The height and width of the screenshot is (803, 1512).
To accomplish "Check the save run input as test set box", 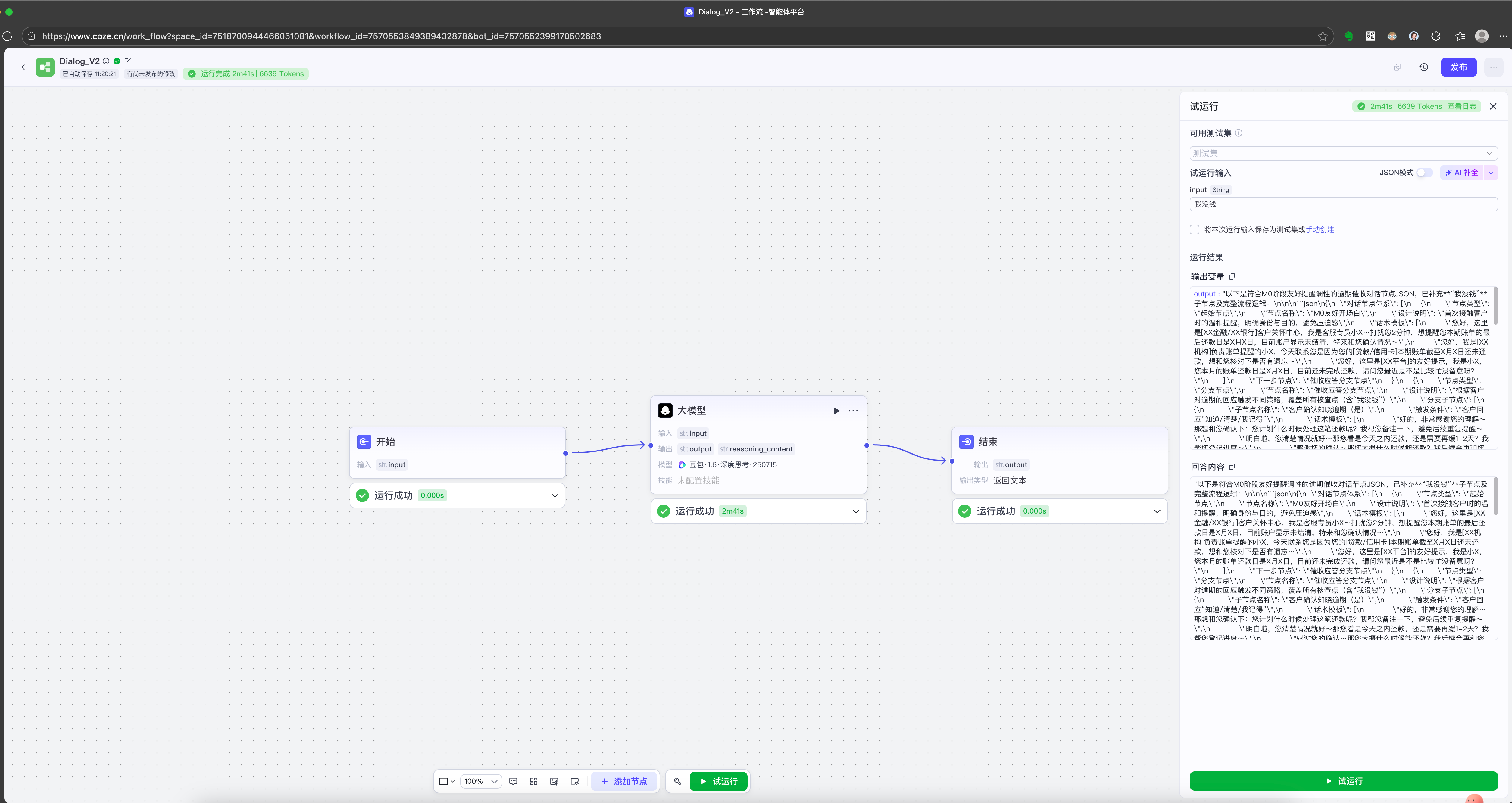I will click(x=1195, y=230).
